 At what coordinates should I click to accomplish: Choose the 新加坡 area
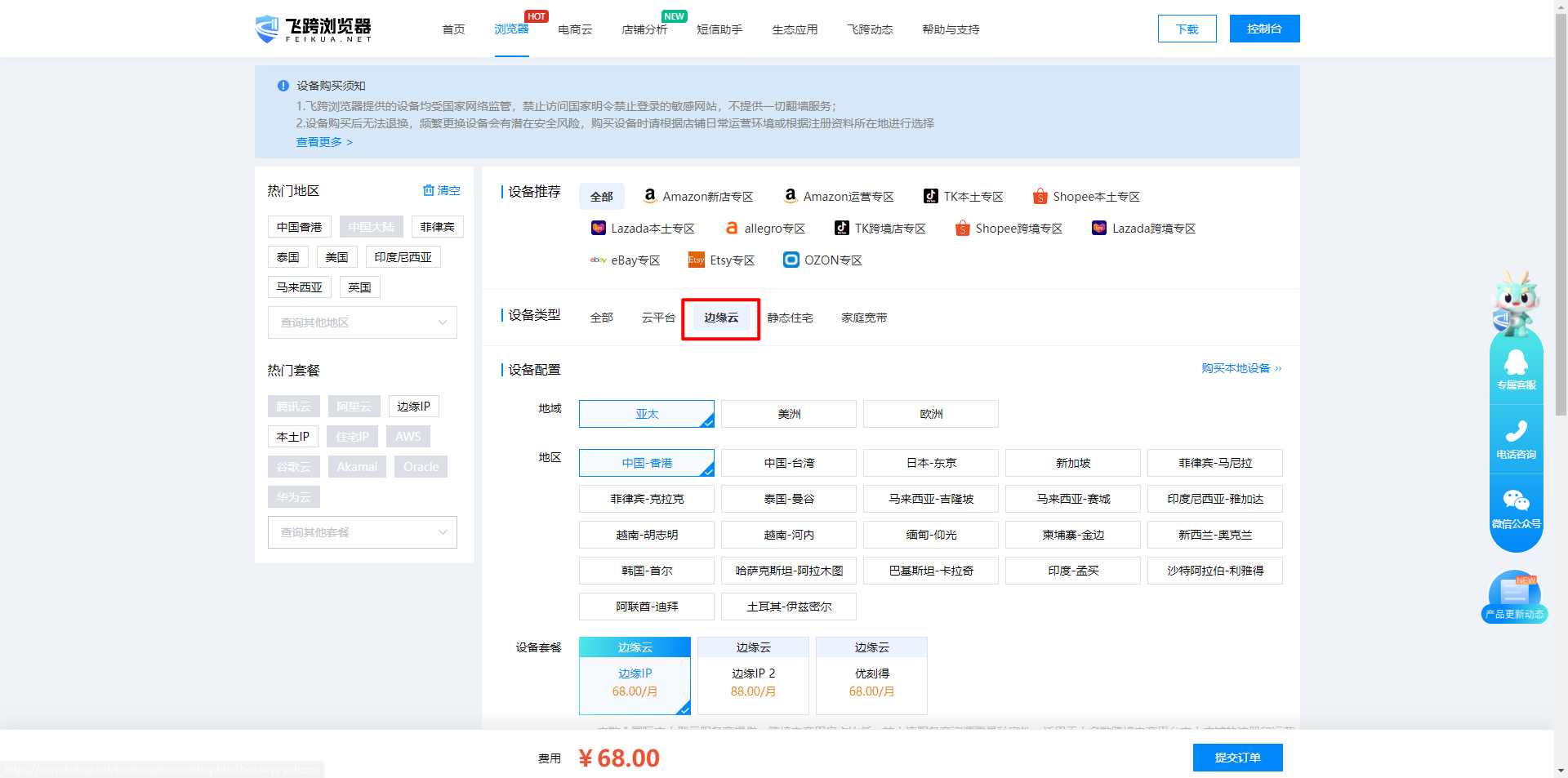pyautogui.click(x=1073, y=463)
